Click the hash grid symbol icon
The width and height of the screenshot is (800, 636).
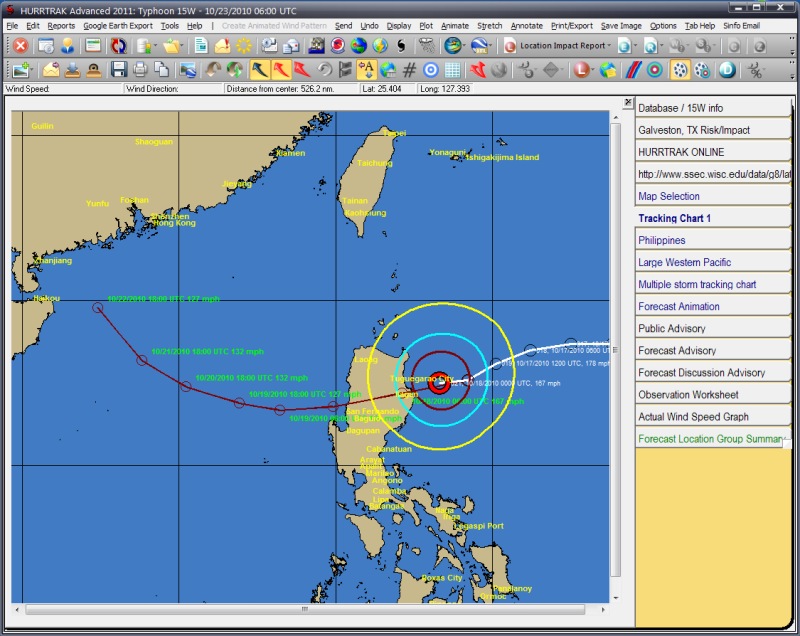coord(409,70)
